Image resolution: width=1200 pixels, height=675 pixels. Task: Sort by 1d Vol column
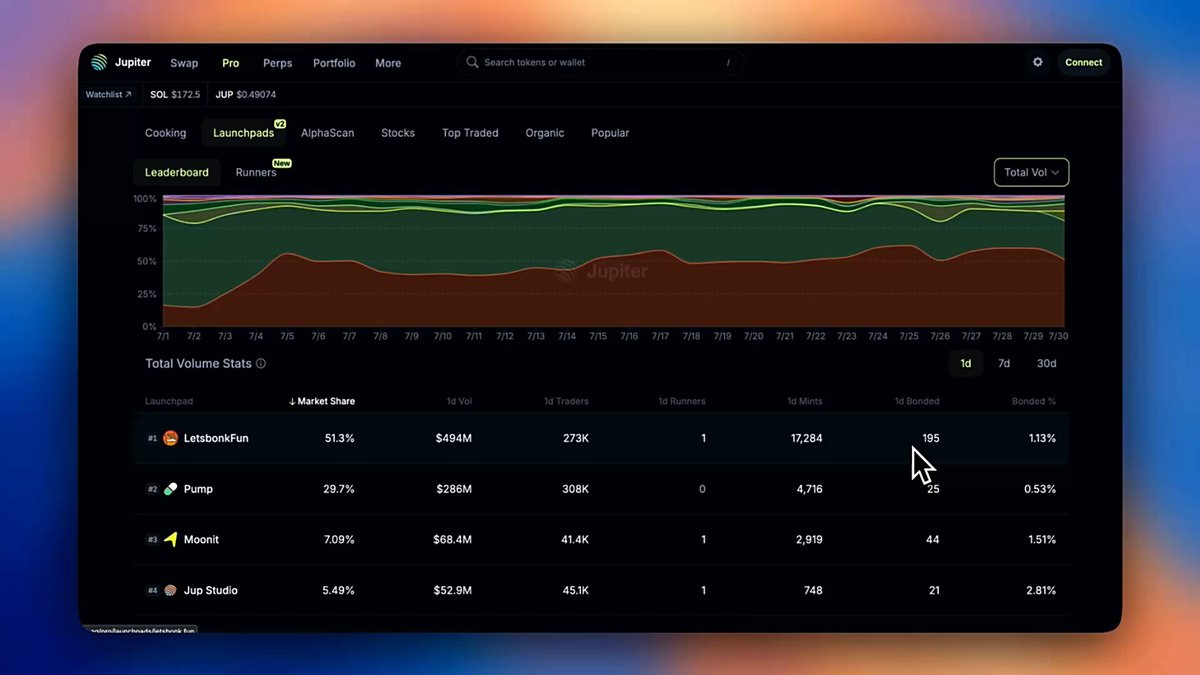[x=459, y=401]
